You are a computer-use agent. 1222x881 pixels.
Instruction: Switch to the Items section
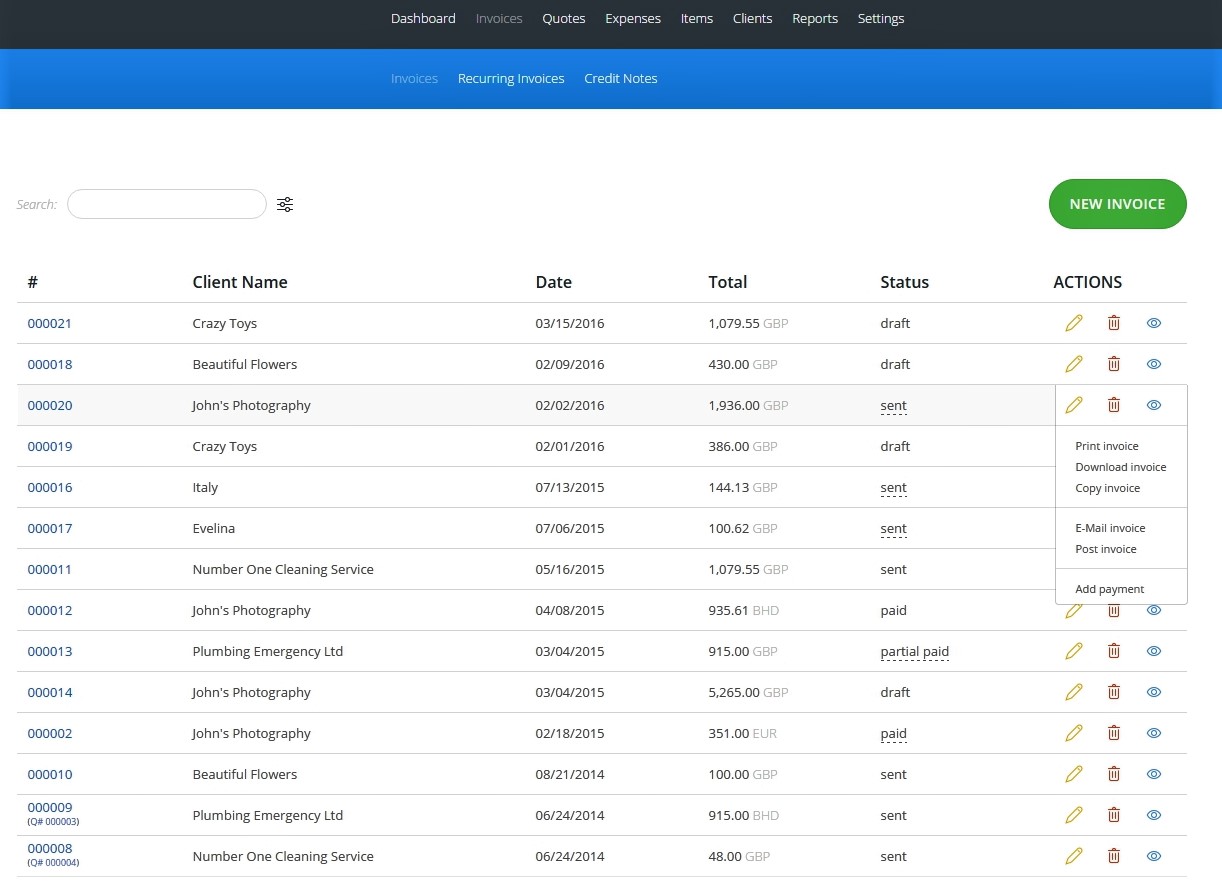pyautogui.click(x=697, y=18)
